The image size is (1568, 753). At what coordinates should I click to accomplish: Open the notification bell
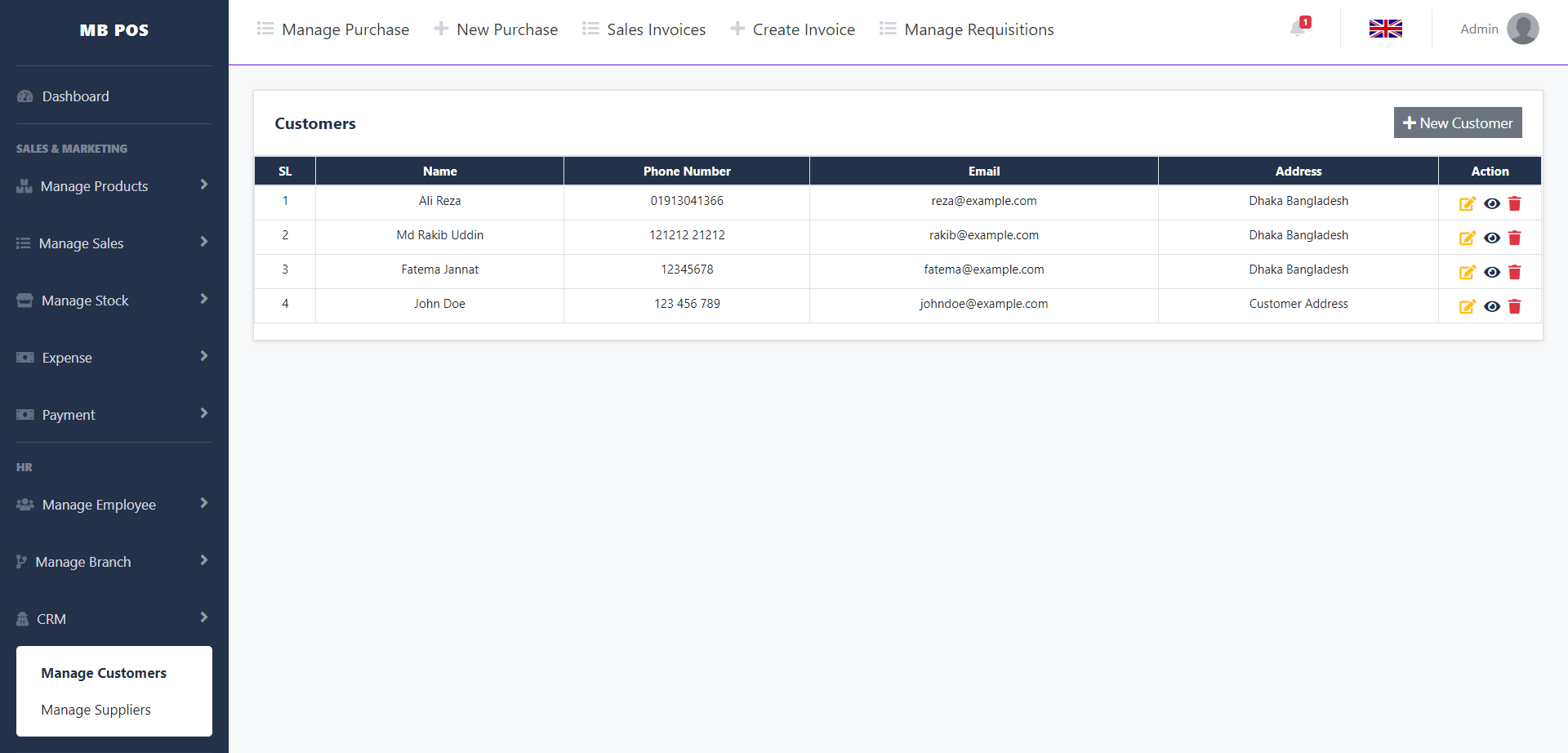coord(1298,29)
